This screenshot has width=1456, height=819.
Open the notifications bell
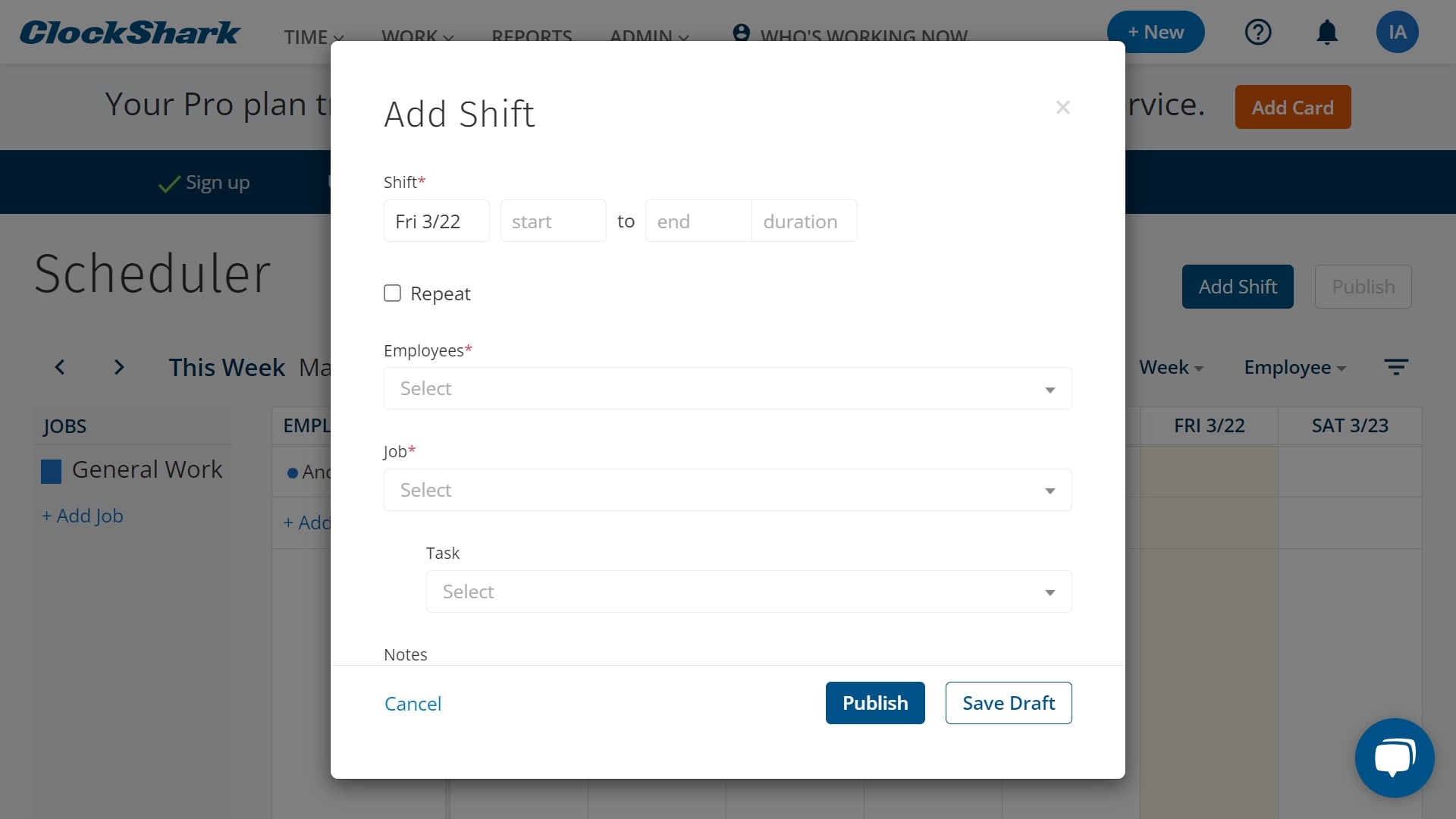pos(1327,33)
